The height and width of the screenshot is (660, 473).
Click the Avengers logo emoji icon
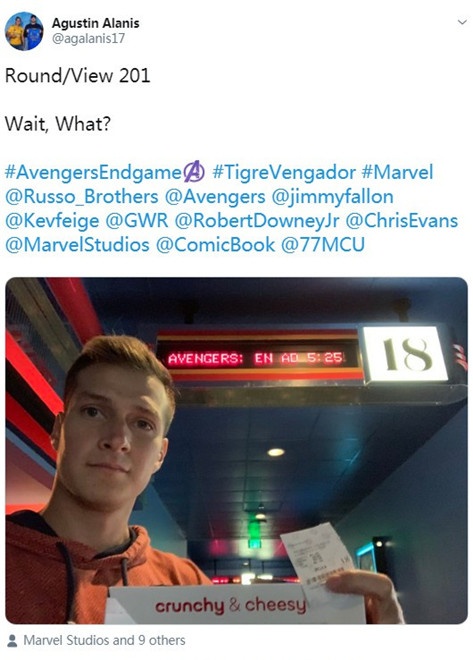tap(194, 172)
